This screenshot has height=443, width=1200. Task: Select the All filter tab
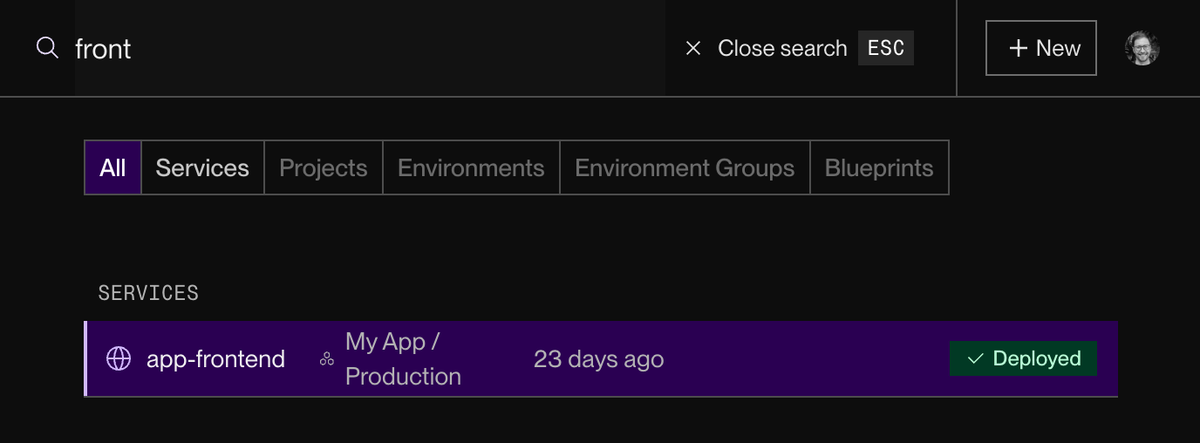113,167
